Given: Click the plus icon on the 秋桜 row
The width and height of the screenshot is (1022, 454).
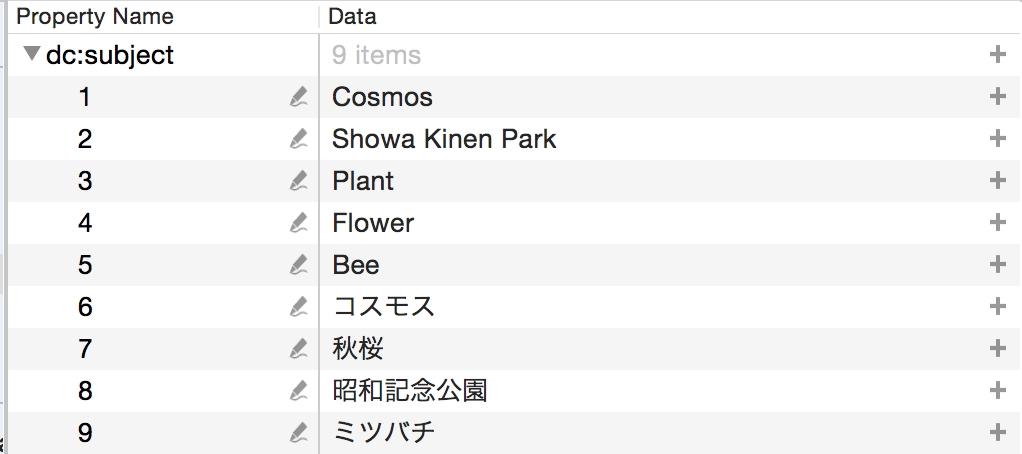Looking at the screenshot, I should 996,349.
